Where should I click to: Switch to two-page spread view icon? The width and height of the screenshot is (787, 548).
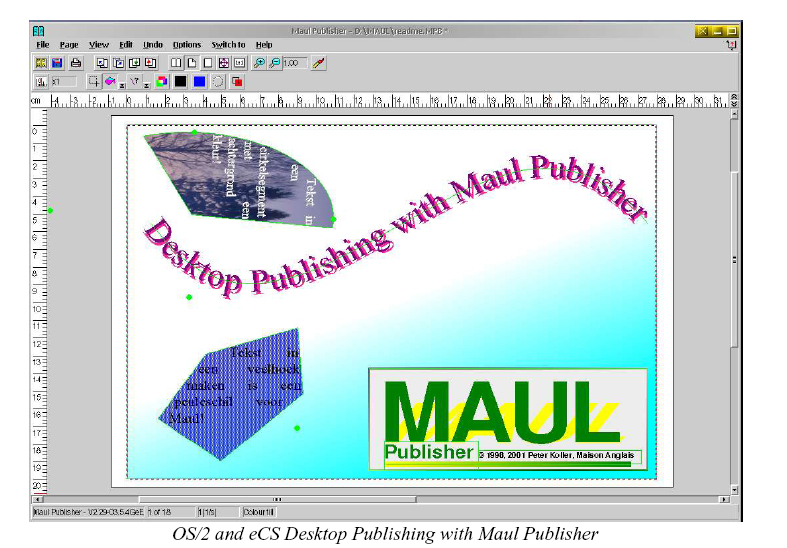point(176,63)
